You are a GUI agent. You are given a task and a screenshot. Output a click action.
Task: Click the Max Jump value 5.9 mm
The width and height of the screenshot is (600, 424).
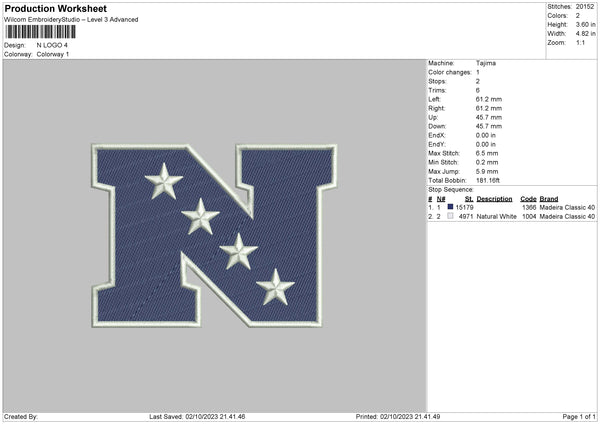(487, 172)
